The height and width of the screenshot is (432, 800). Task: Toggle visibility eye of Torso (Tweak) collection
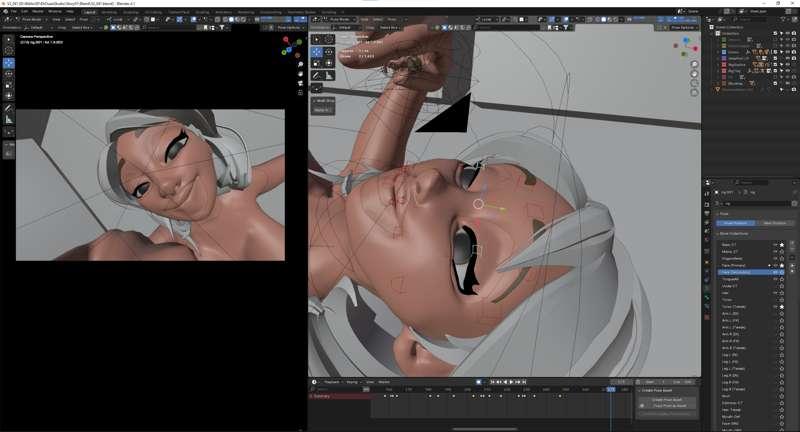[775, 307]
